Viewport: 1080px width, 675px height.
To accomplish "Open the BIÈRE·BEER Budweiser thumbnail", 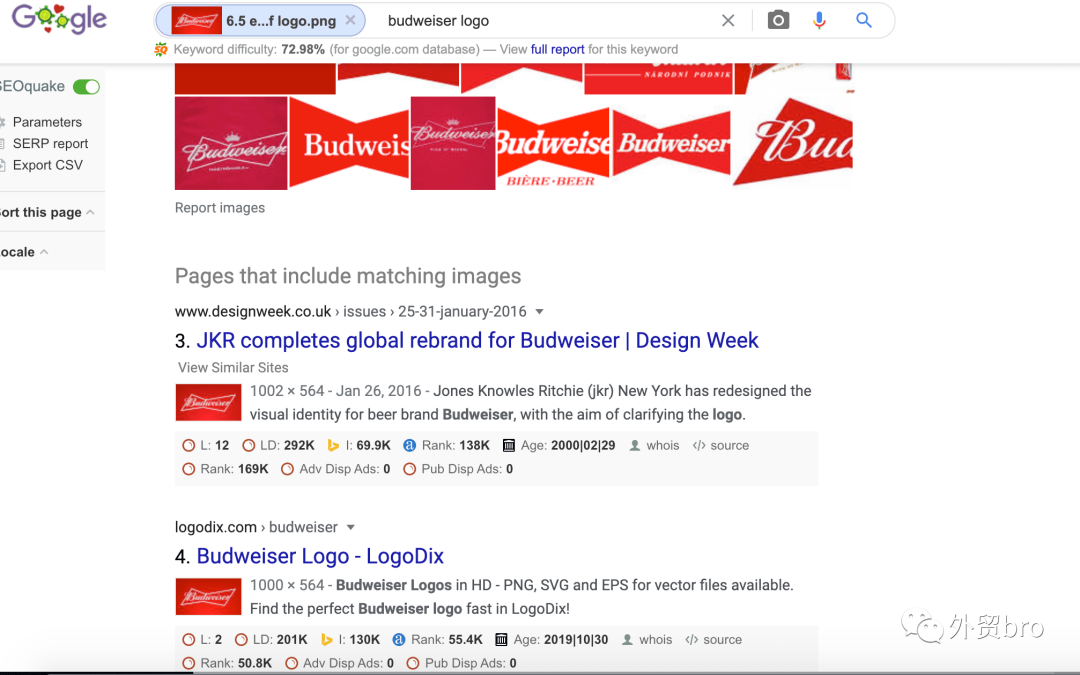I will coord(553,148).
